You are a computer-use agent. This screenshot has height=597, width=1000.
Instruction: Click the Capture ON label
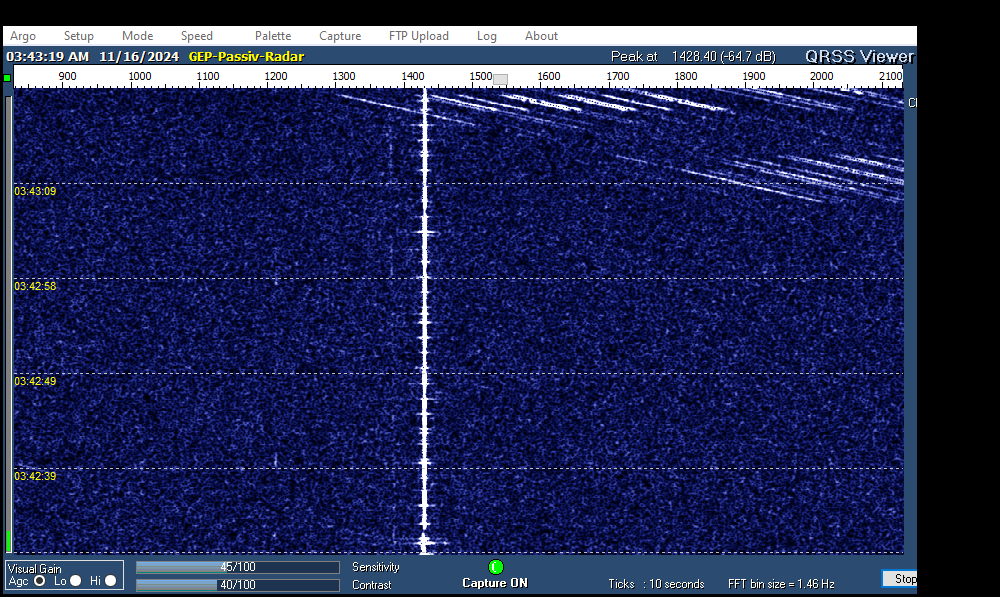click(495, 583)
